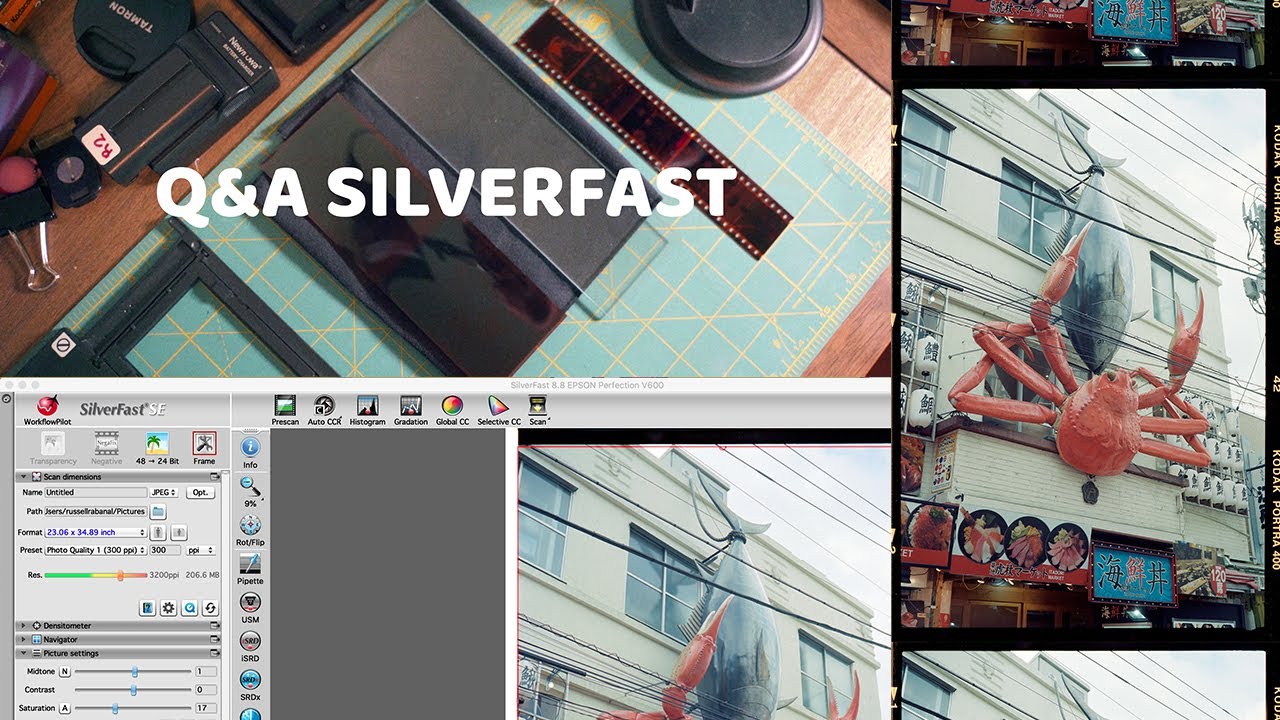
Task: Collapse Scan dimensions section
Action: click(x=24, y=477)
